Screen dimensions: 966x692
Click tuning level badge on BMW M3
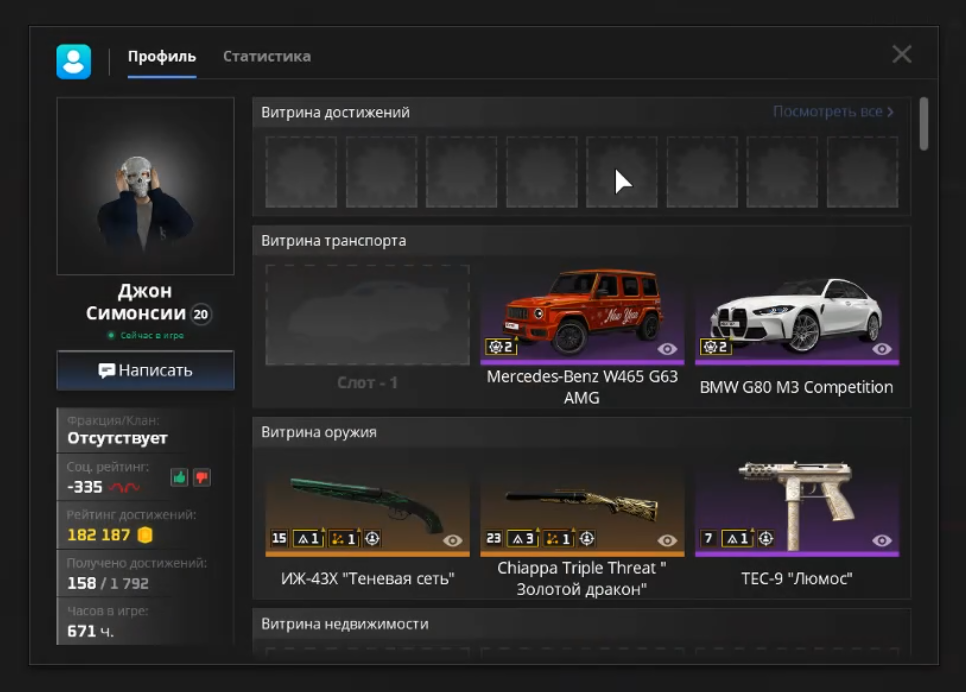pos(715,347)
